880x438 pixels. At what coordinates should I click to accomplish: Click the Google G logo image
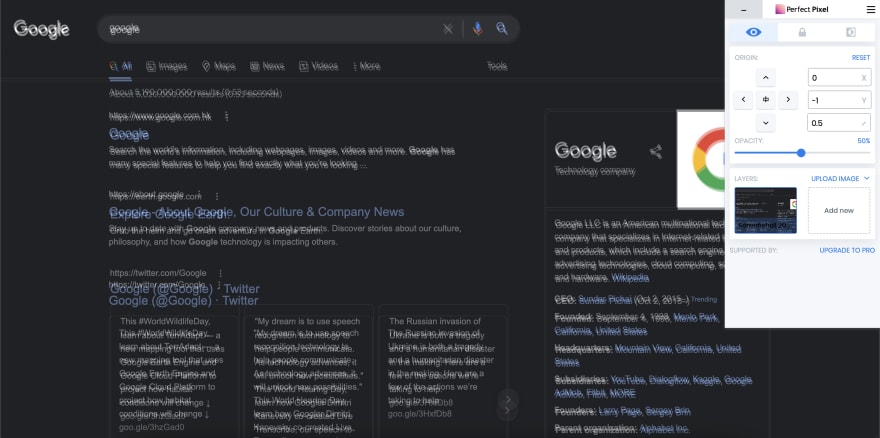[x=701, y=160]
